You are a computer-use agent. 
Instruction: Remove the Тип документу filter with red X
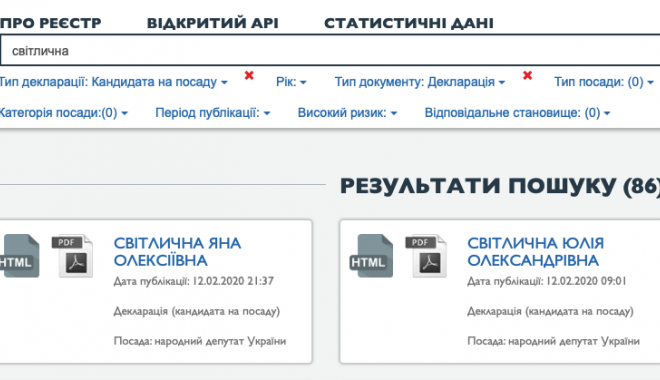[527, 75]
